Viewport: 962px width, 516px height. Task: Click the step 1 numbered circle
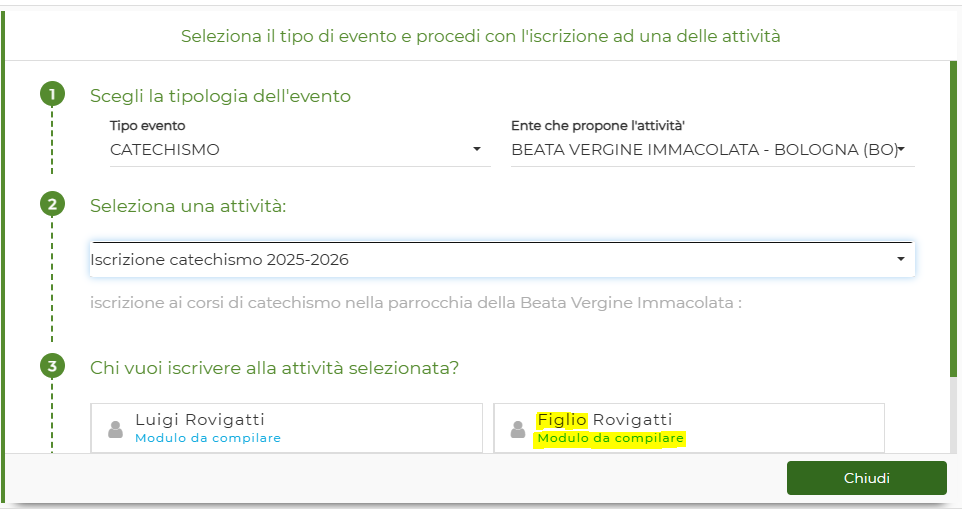52,94
